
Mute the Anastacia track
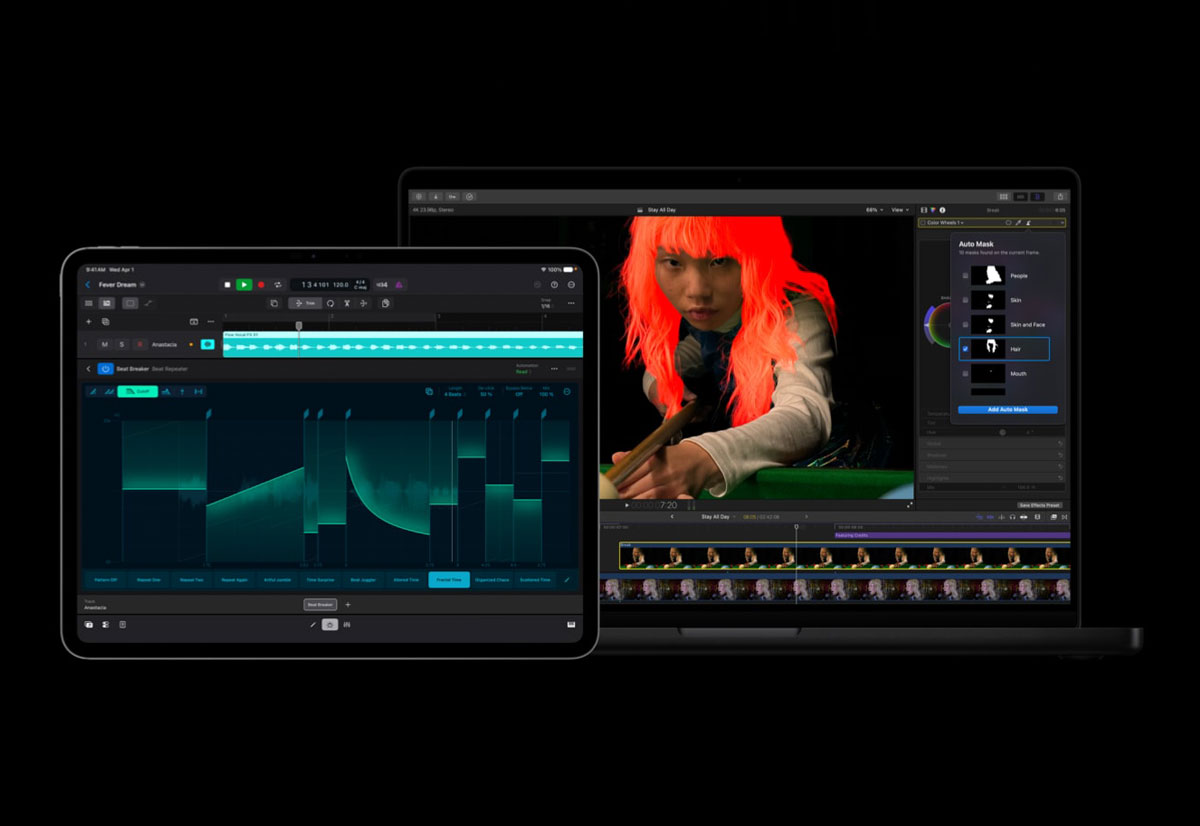pyautogui.click(x=105, y=344)
